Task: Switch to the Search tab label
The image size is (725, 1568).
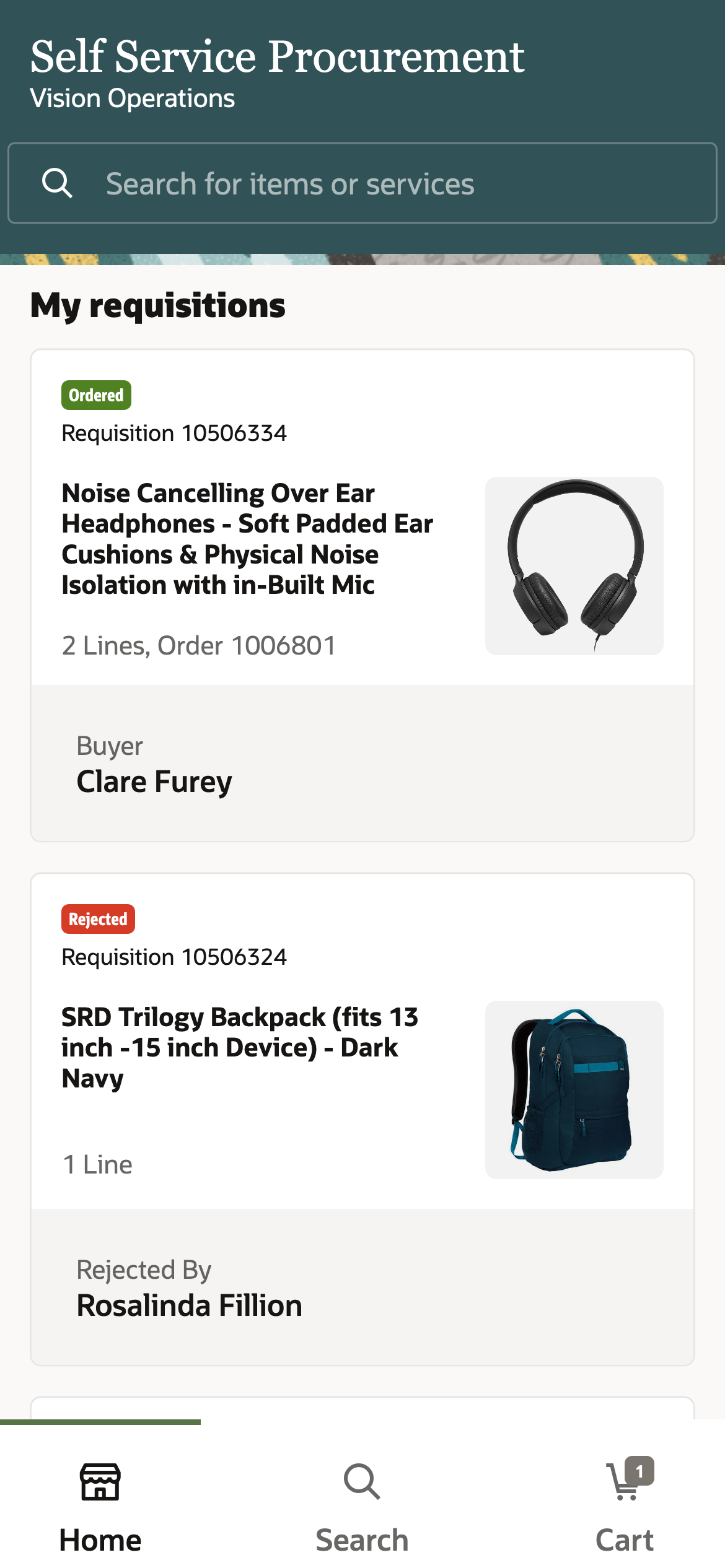Action: [x=362, y=1540]
